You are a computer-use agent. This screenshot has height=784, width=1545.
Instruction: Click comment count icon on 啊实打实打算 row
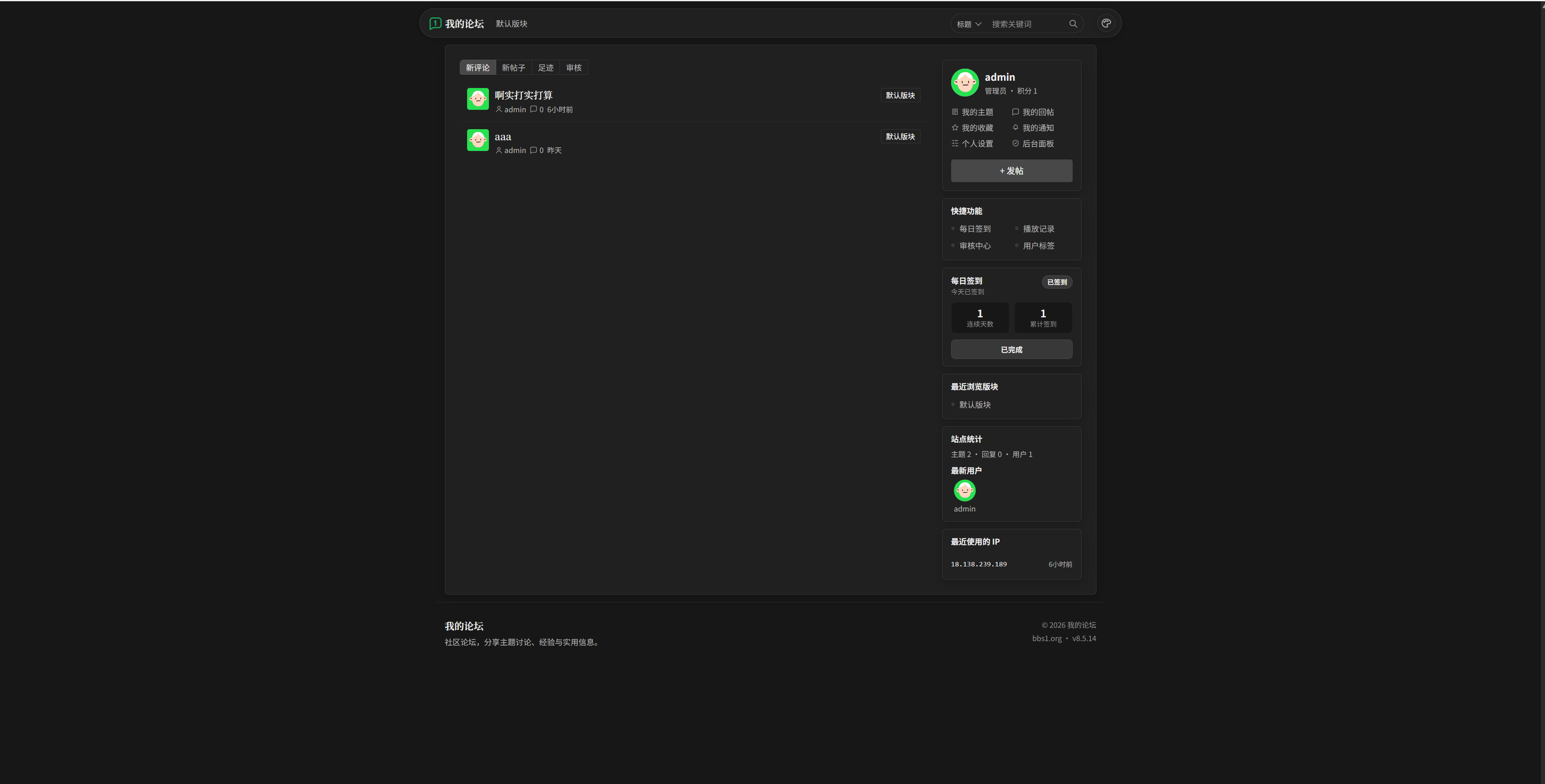[533, 109]
